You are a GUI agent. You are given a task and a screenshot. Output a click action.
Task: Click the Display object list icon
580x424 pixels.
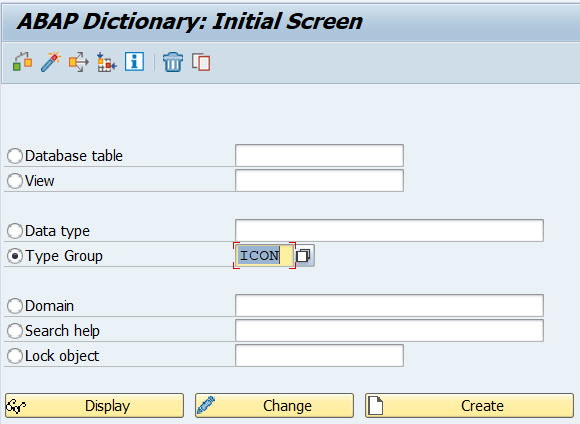[107, 62]
